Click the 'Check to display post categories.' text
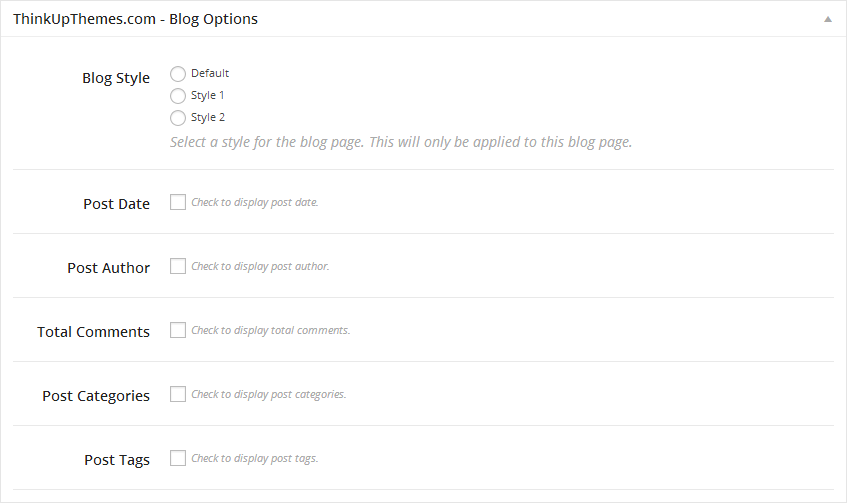Viewport: 847px width, 503px height. pos(268,394)
